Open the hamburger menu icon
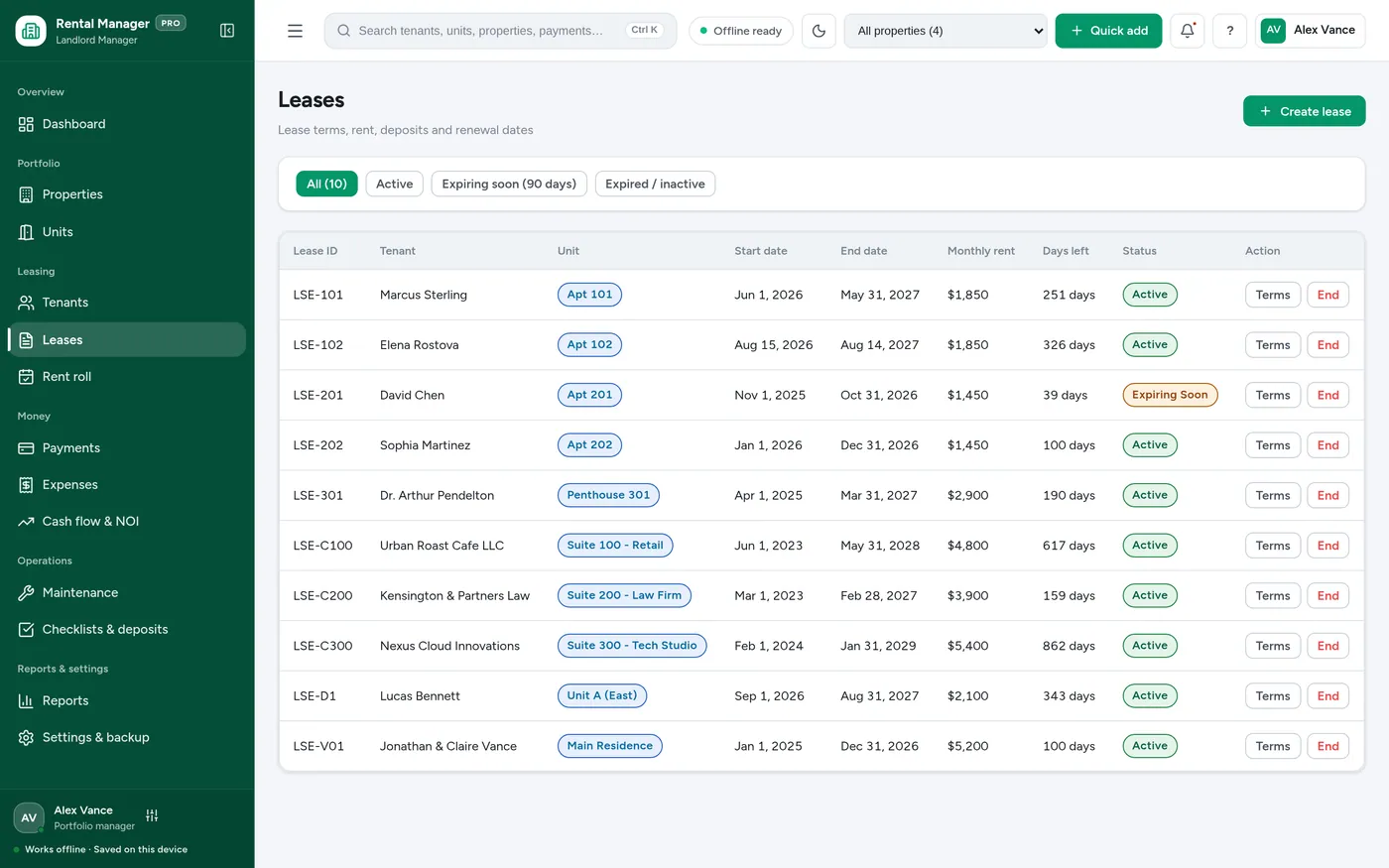The height and width of the screenshot is (868, 1389). (x=295, y=31)
